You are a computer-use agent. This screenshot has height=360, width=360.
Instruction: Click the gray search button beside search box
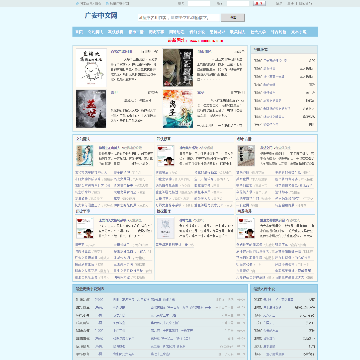coord(233,18)
